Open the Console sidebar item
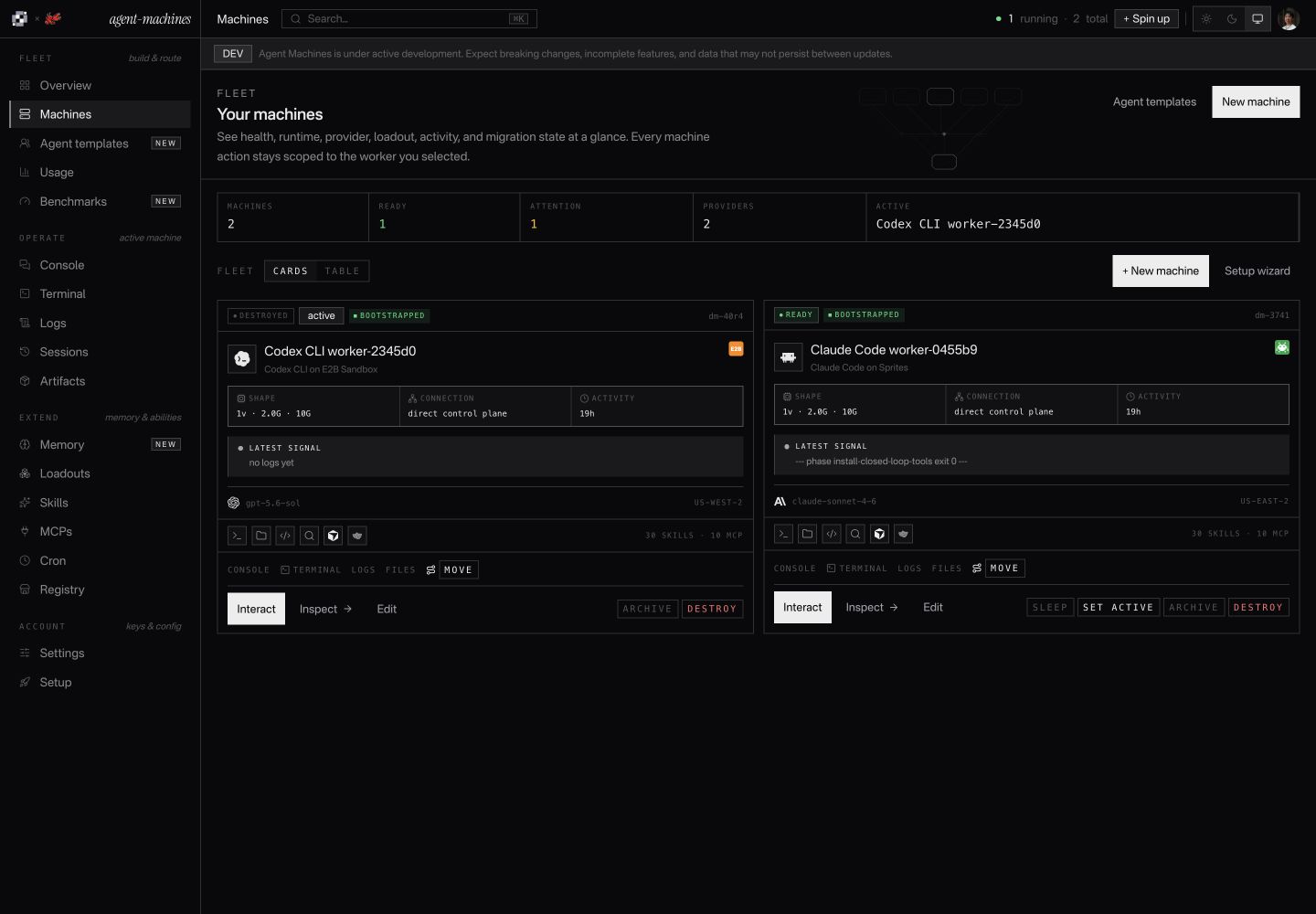This screenshot has height=914, width=1316. (x=100, y=265)
